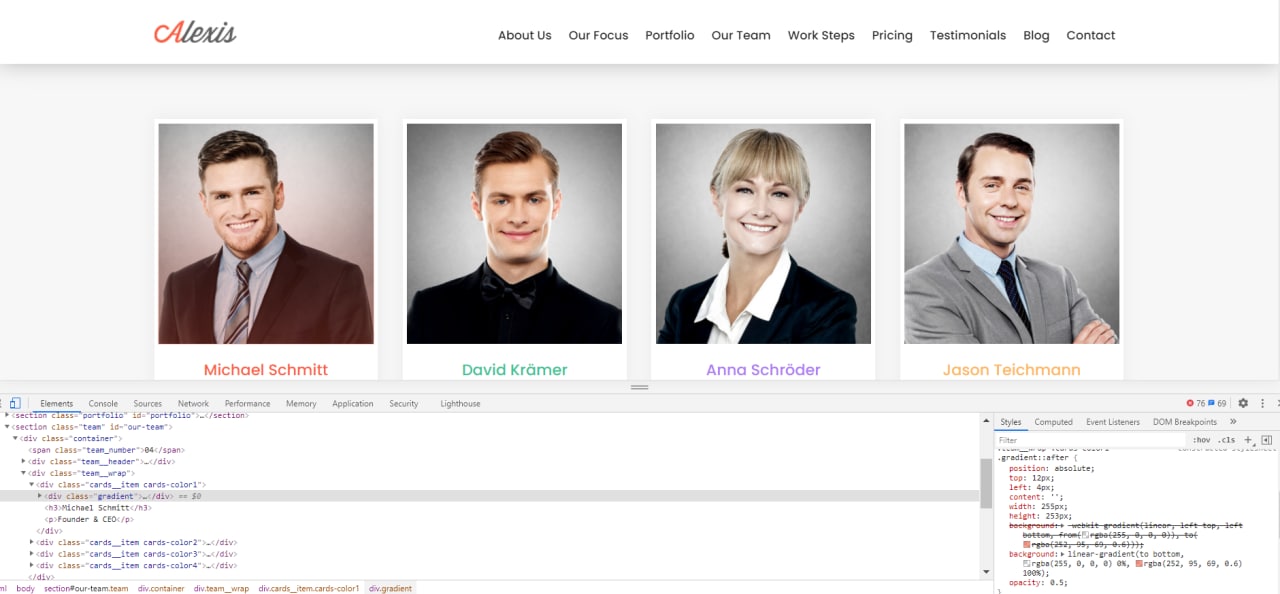Open the Portfolio nav link

pos(670,35)
